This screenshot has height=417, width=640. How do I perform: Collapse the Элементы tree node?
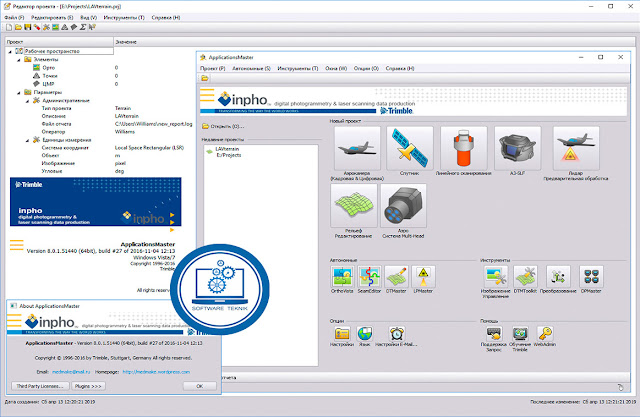coord(19,60)
